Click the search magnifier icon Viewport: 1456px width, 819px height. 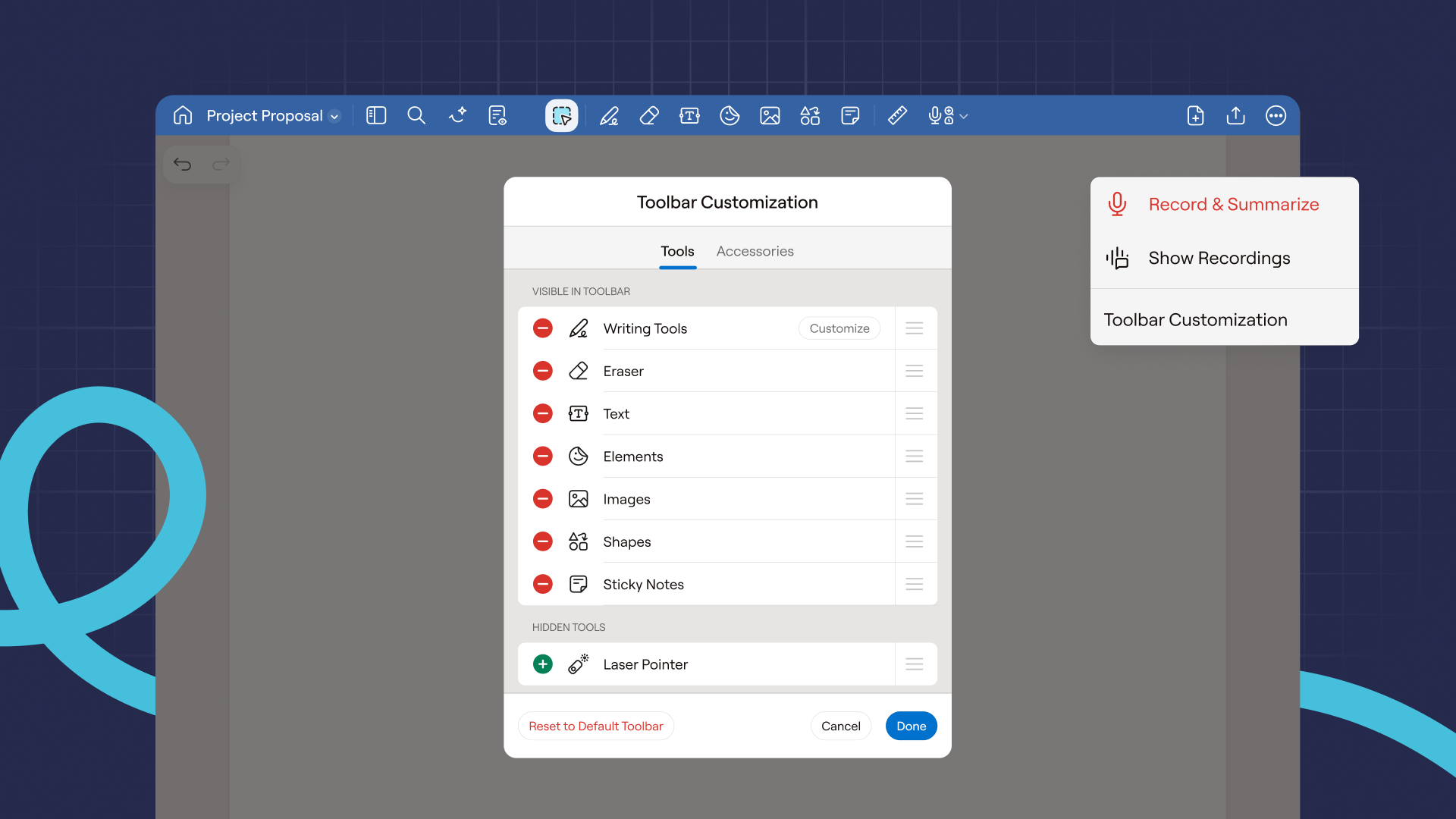416,115
